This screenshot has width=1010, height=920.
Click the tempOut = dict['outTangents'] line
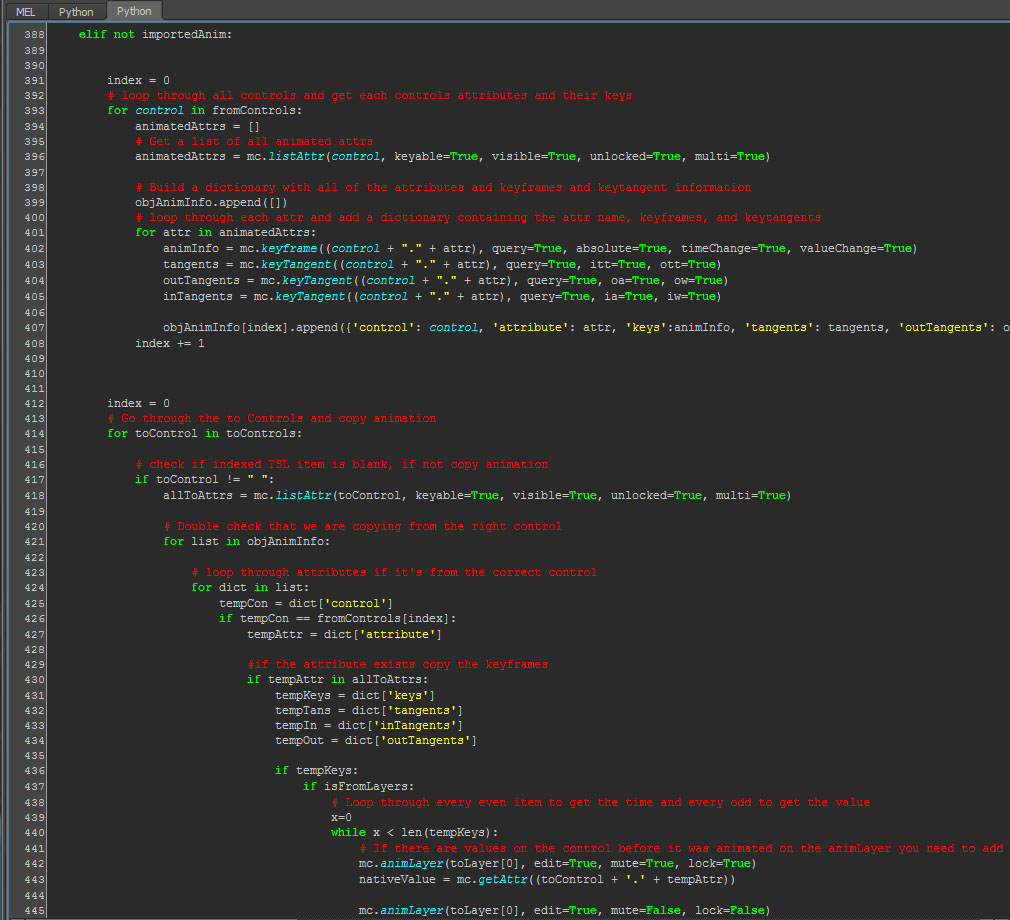pyautogui.click(x=375, y=741)
